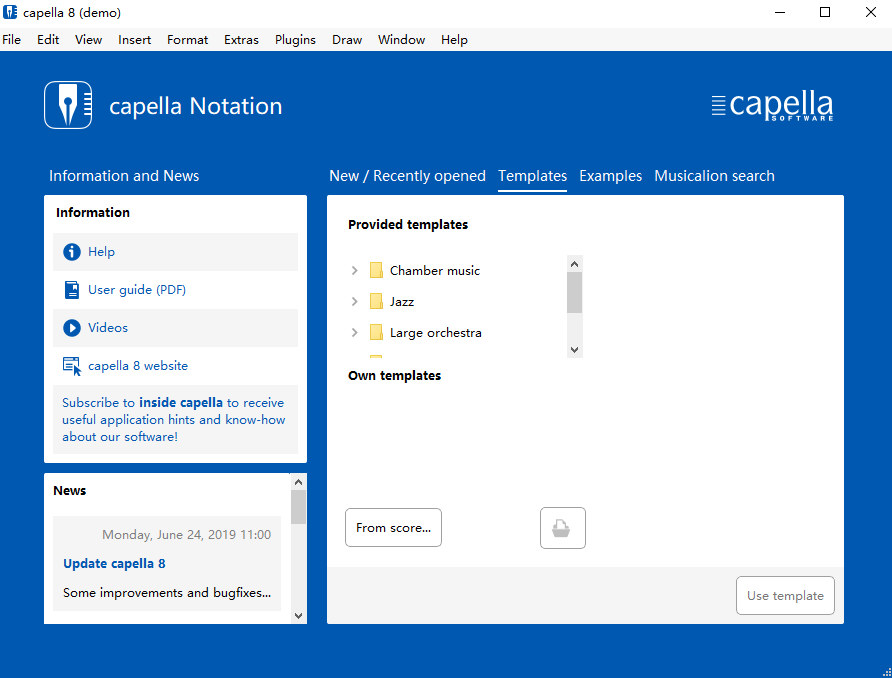Open the Musicalion search tab
The image size is (892, 678).
pos(714,175)
